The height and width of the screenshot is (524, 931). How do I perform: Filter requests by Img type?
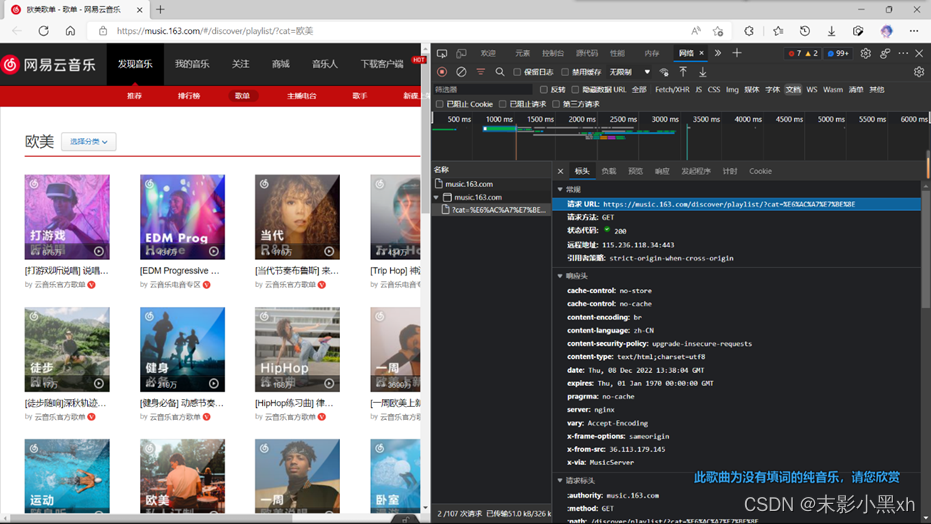pyautogui.click(x=732, y=90)
